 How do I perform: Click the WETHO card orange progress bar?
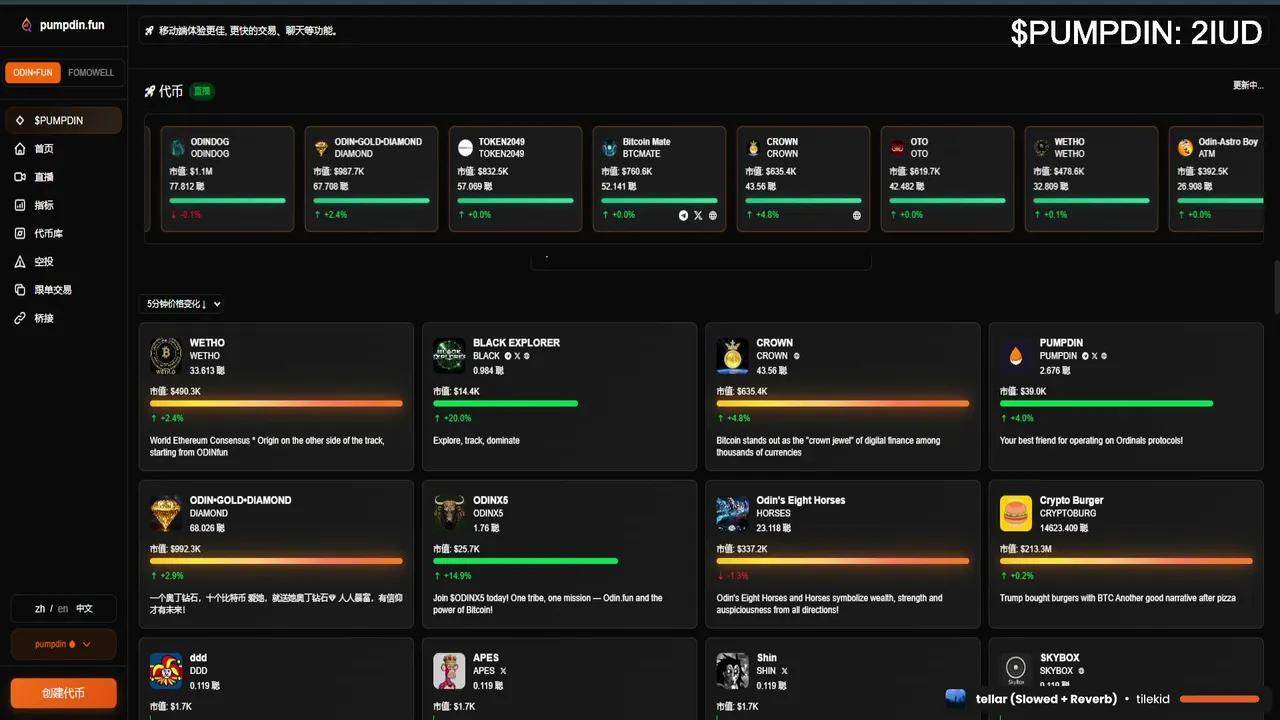(x=276, y=404)
